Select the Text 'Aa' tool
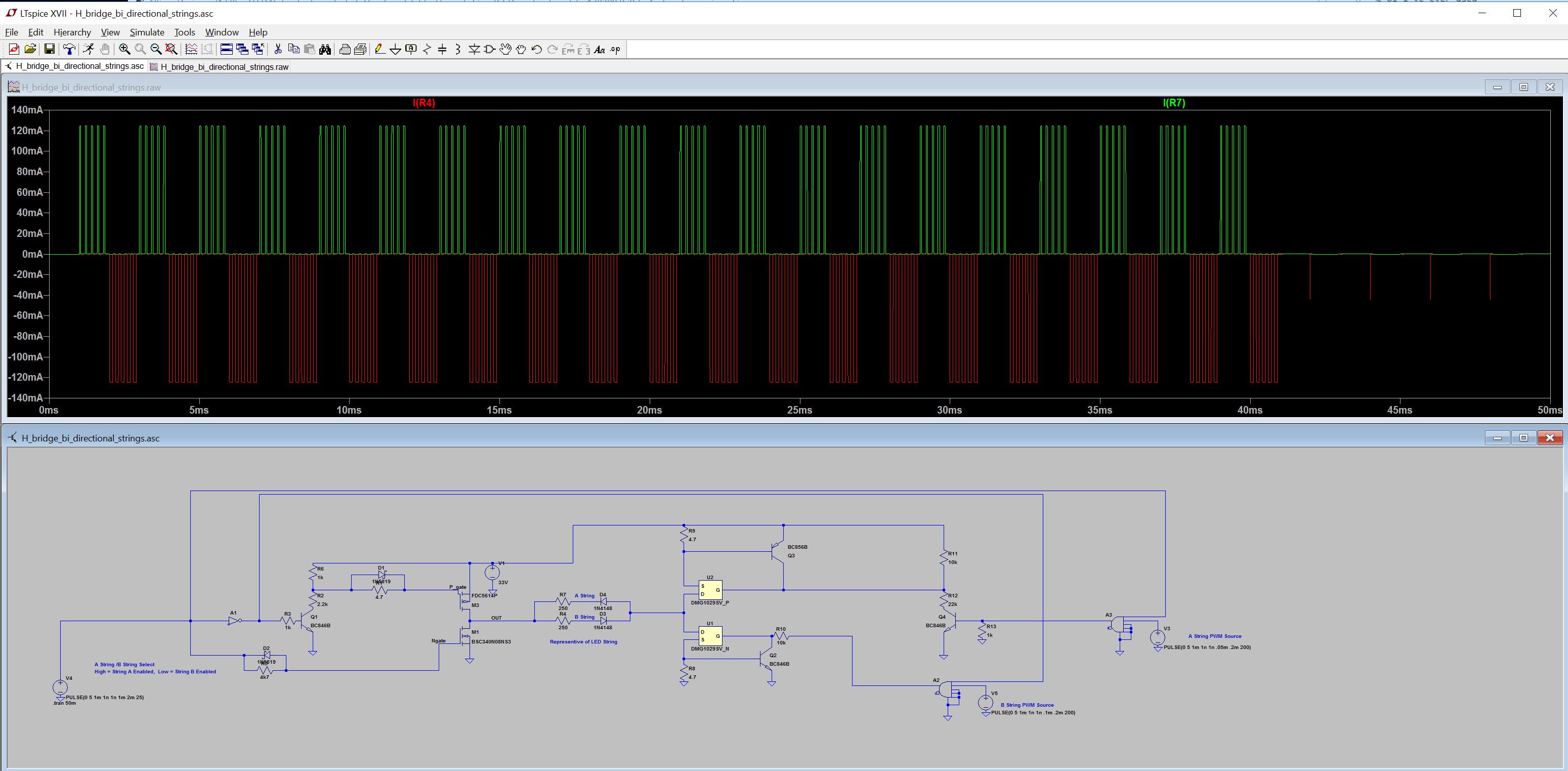Image resolution: width=1568 pixels, height=771 pixels. (600, 49)
